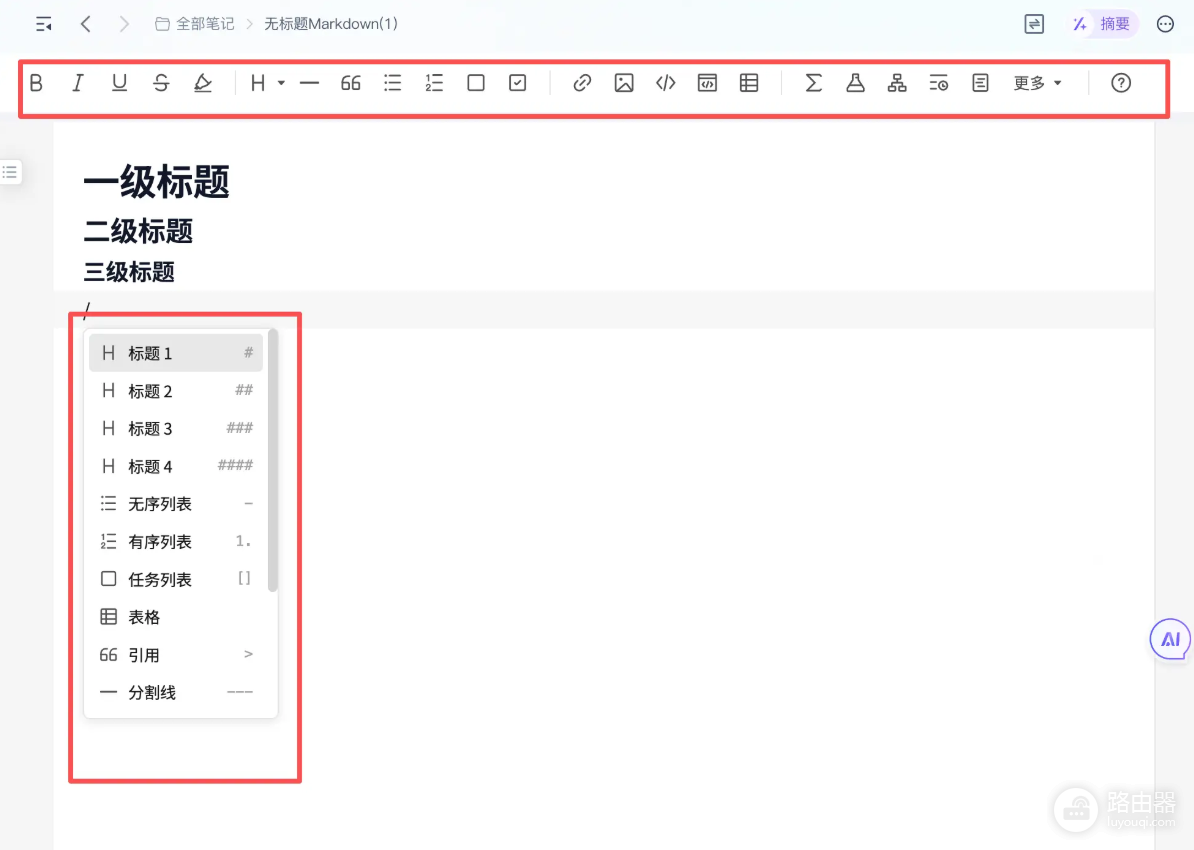Open the outline panel toggle
The height and width of the screenshot is (850, 1194).
pyautogui.click(x=10, y=172)
